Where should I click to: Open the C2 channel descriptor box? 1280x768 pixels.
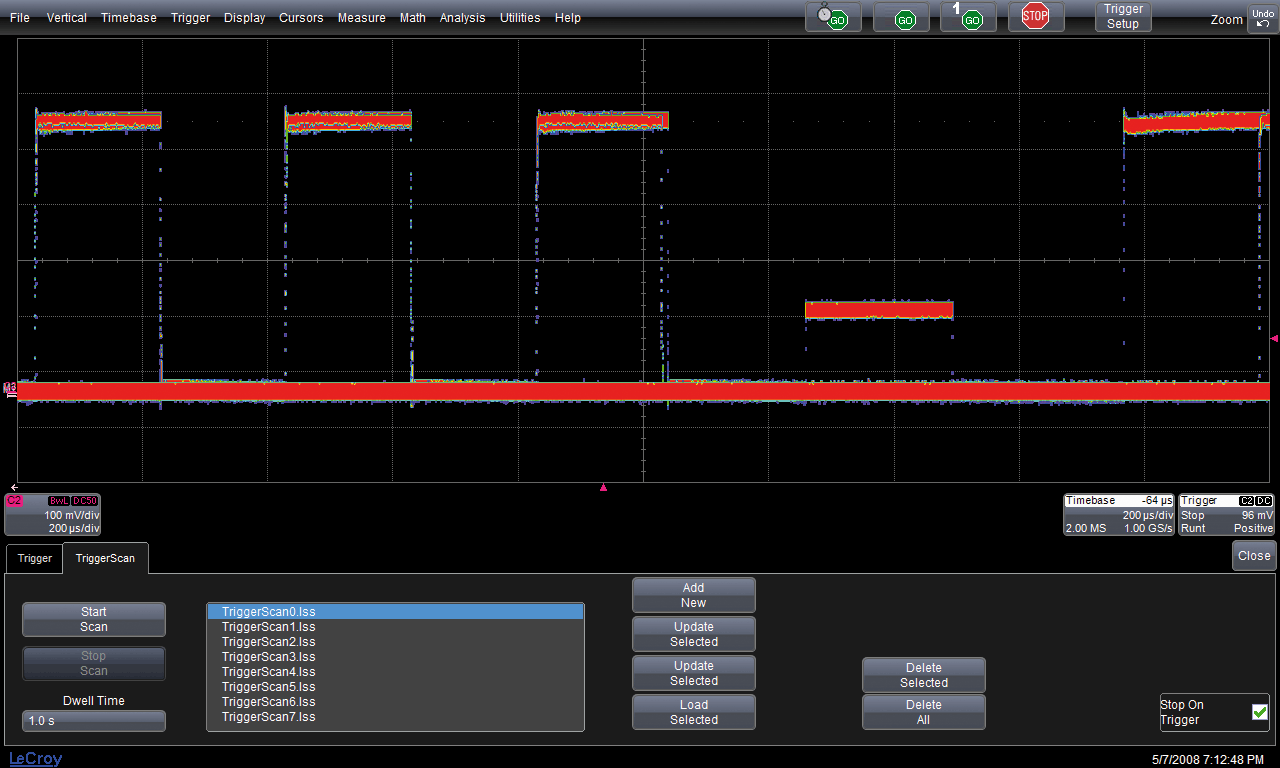click(53, 514)
